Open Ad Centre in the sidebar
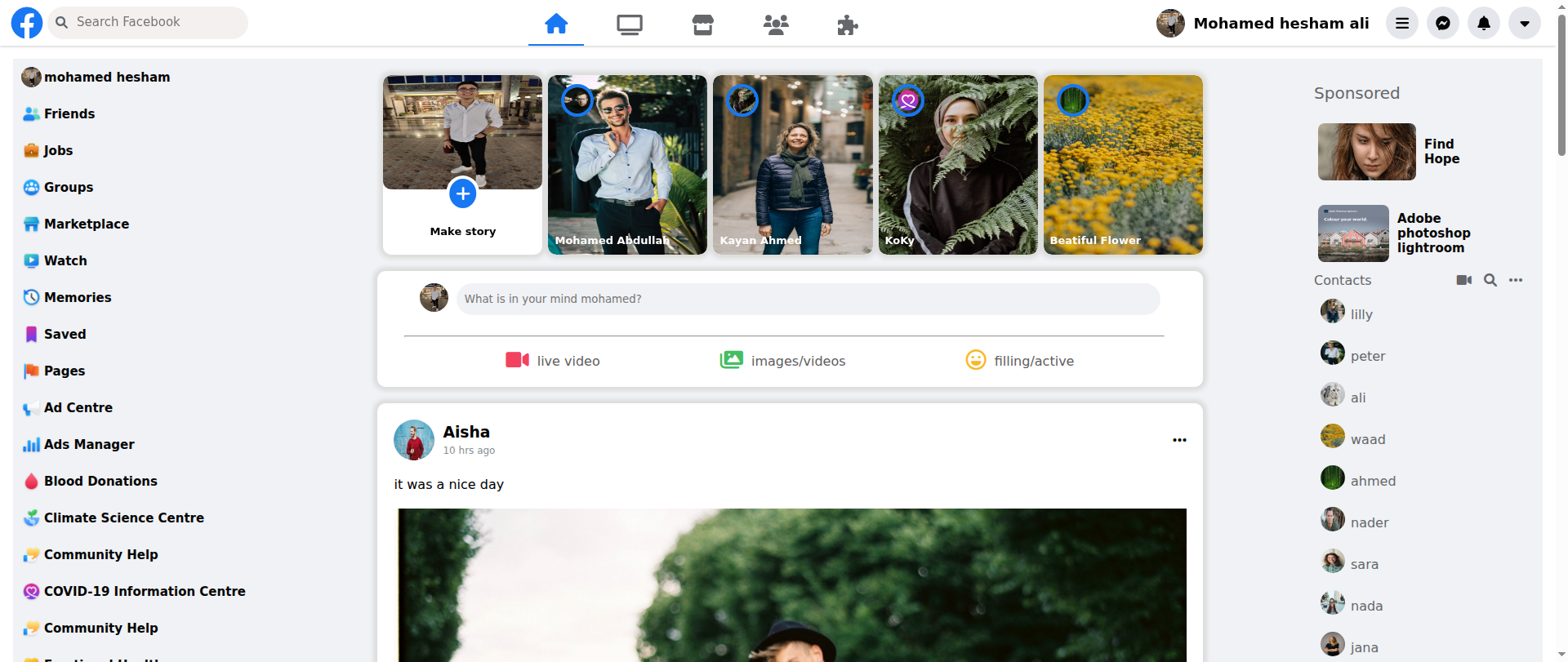The height and width of the screenshot is (662, 1568). click(68, 407)
